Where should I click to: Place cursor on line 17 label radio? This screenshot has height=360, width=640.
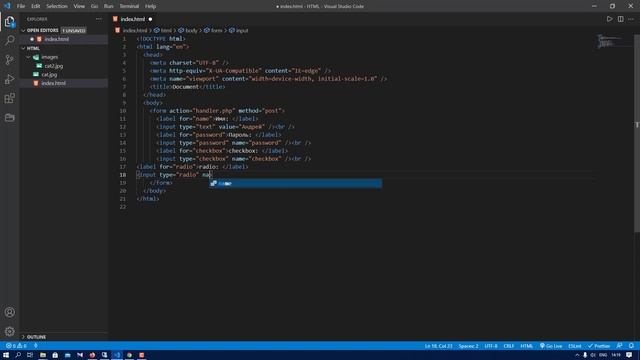tap(192, 167)
